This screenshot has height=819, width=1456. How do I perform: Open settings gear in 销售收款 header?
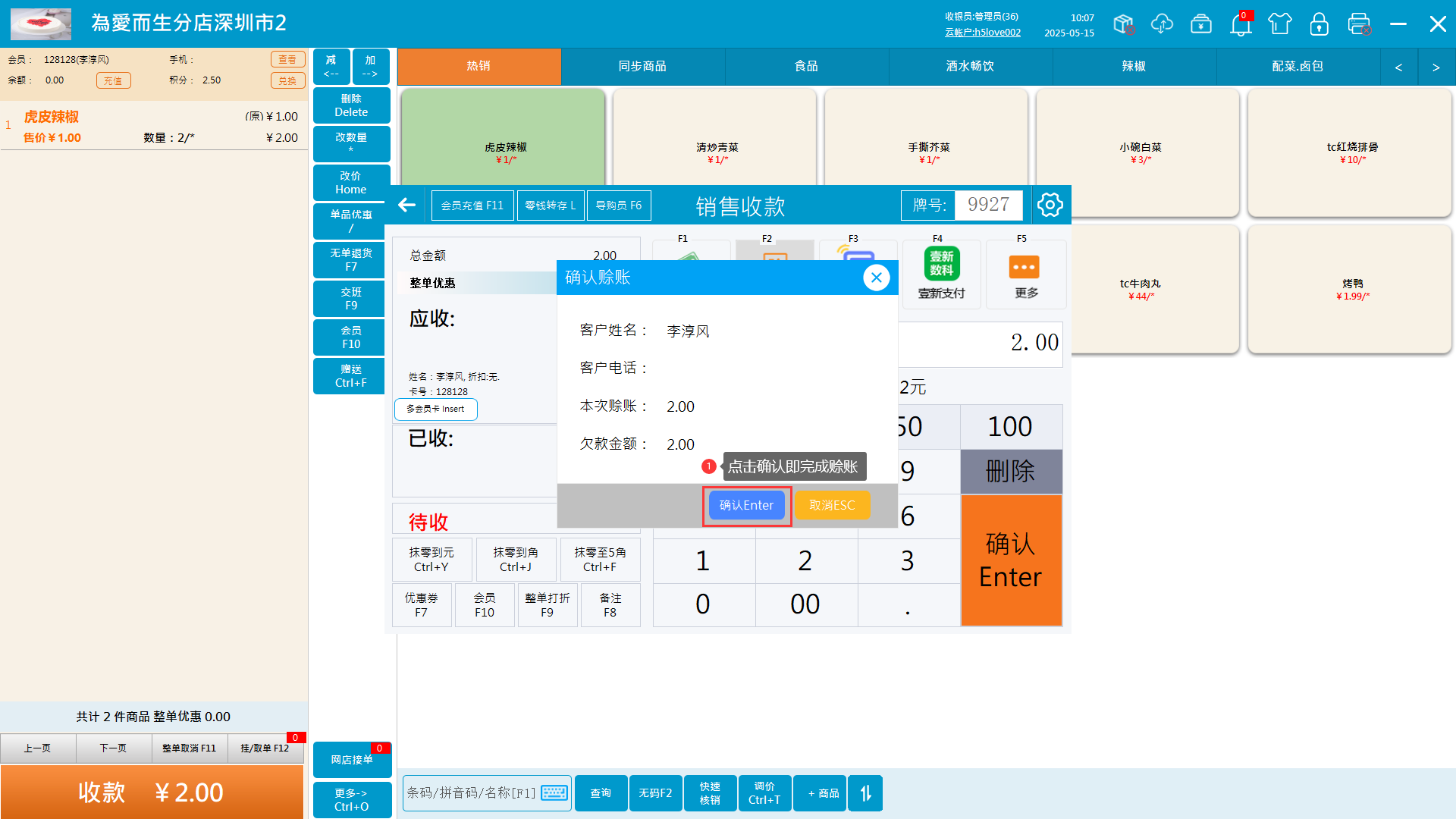tap(1050, 205)
